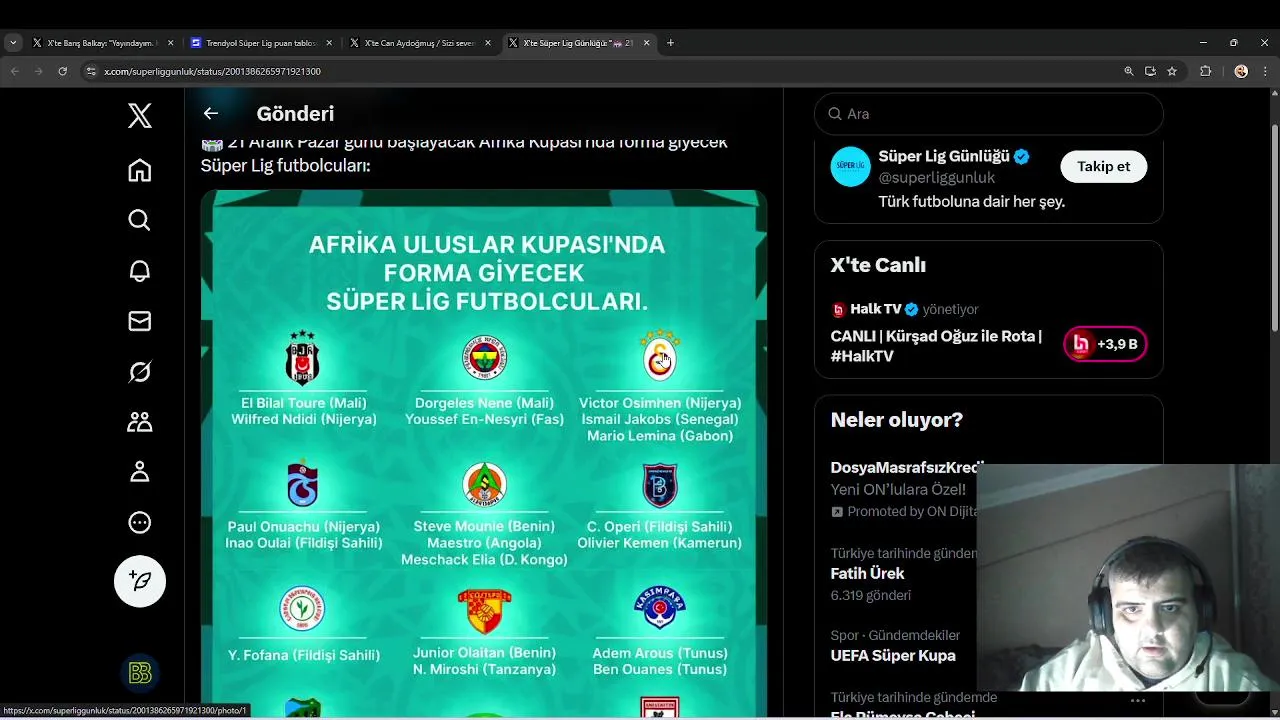
Task: Open Chrome three-dot menu
Action: 1265,71
